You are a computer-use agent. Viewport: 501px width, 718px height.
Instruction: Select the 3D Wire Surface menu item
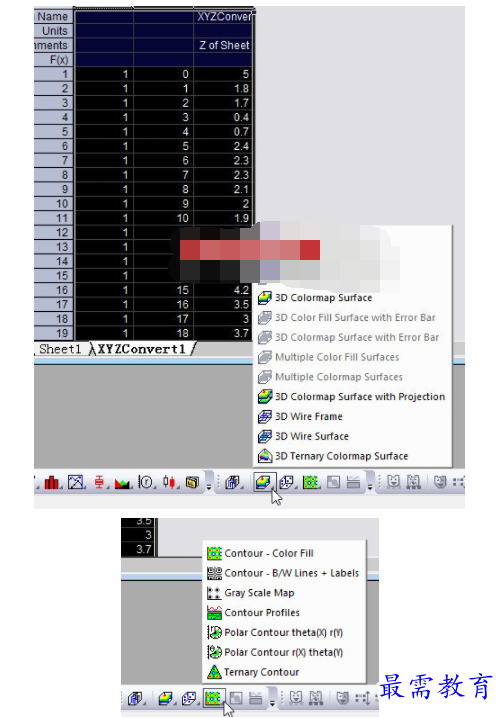[x=353, y=436]
